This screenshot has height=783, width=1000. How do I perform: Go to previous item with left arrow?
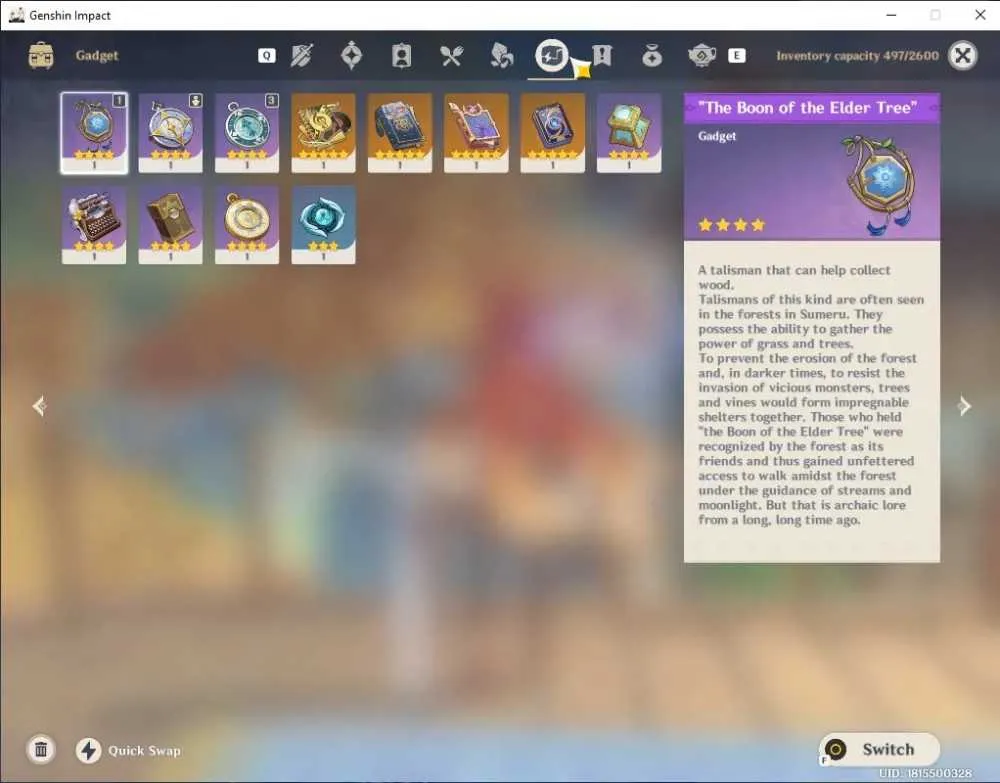39,406
